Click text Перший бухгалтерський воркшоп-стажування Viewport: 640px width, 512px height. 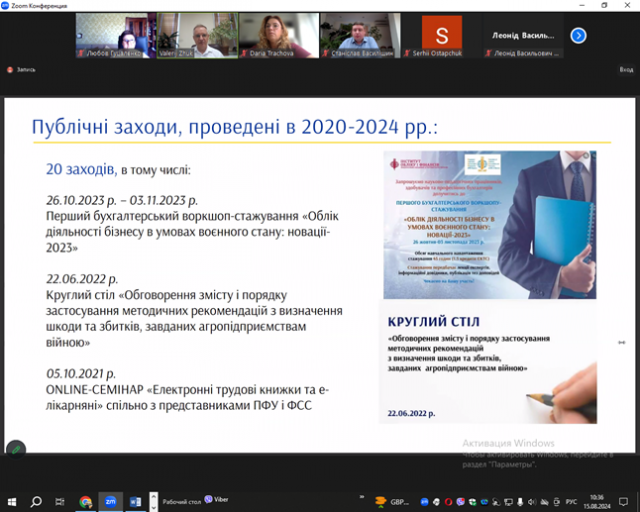point(172,216)
